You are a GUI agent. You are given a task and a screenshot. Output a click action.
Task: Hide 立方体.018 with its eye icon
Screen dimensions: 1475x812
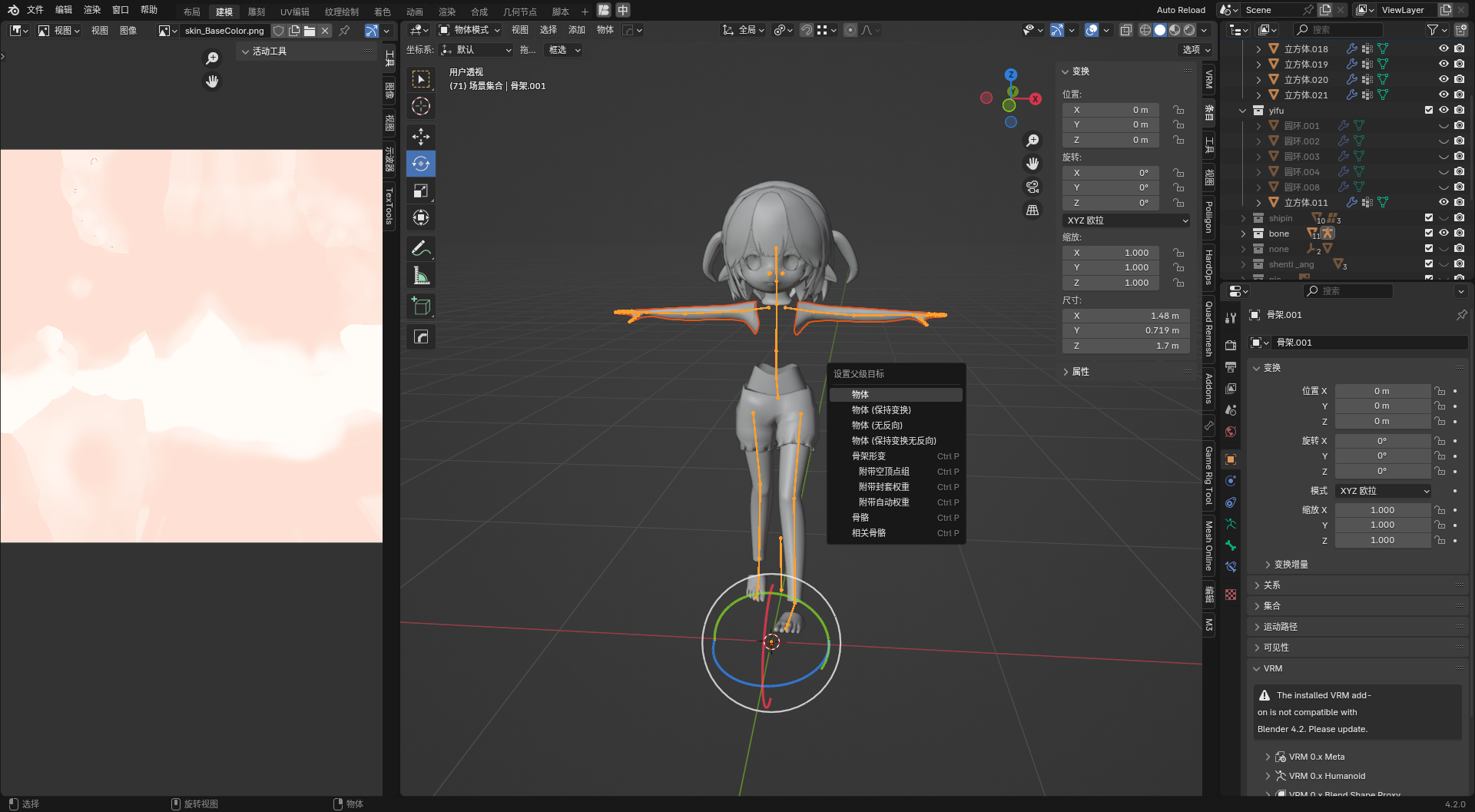1444,48
